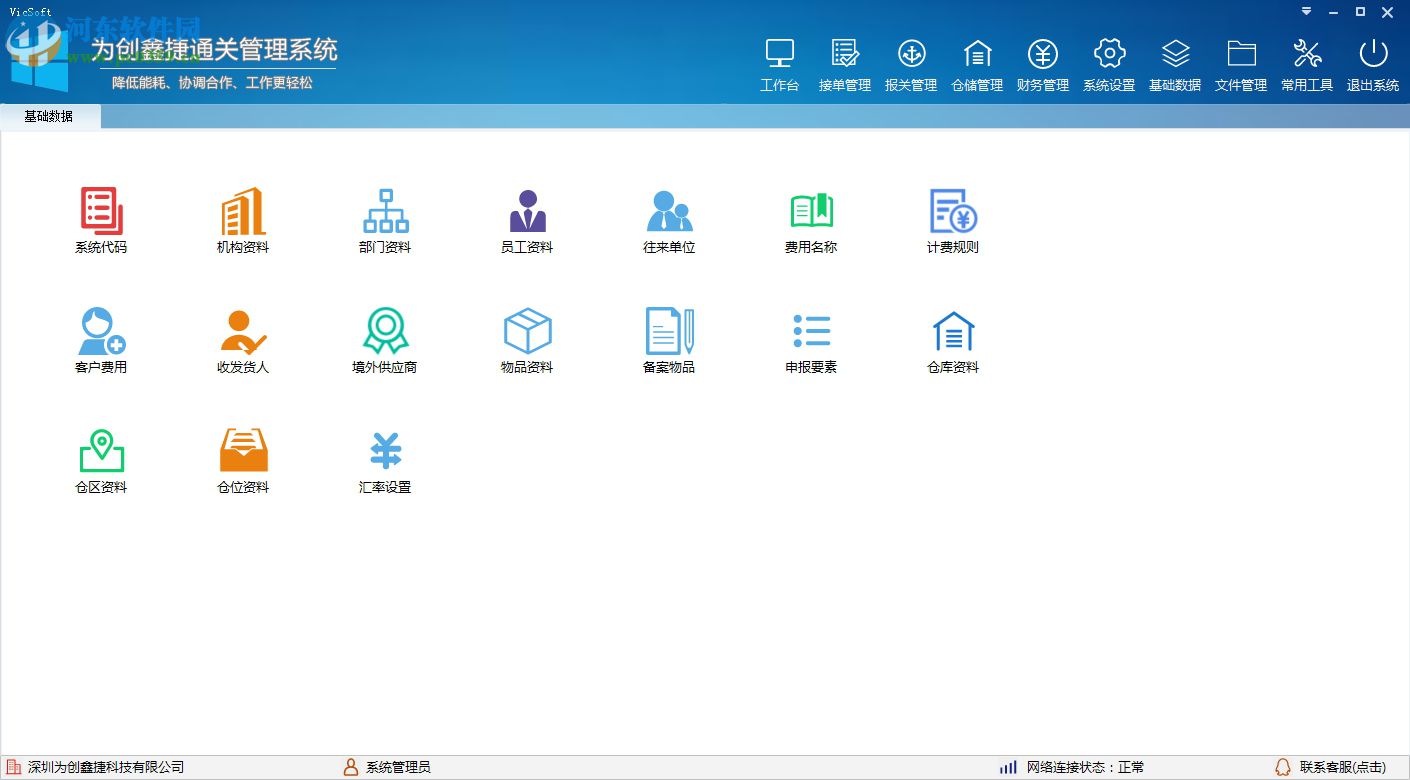Open the 系统代码 icon
The height and width of the screenshot is (780, 1410).
pos(101,212)
